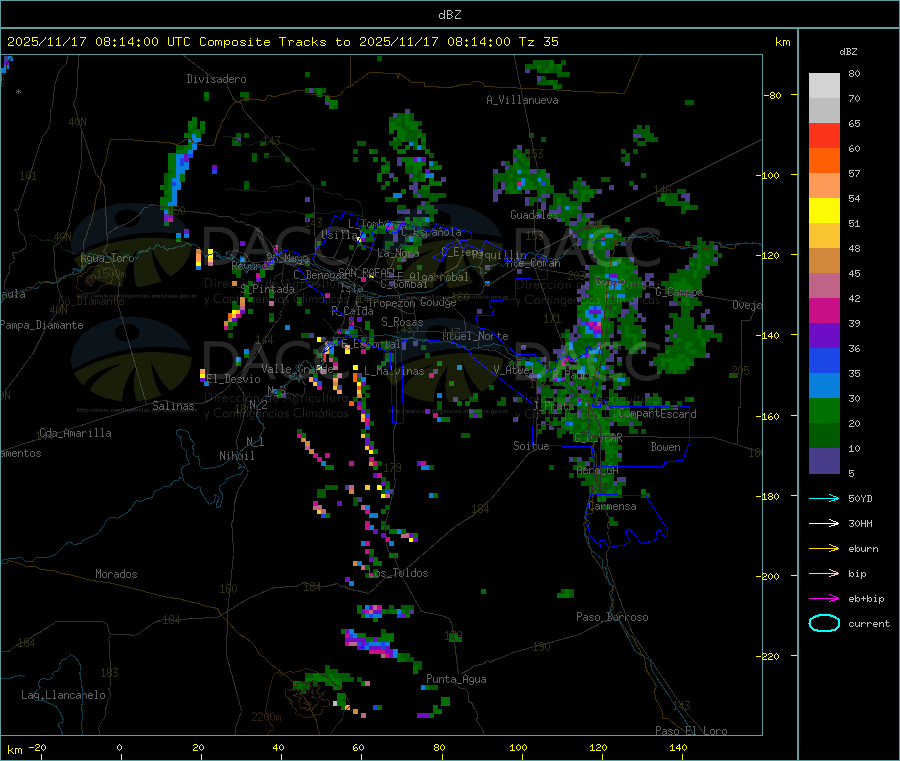The width and height of the screenshot is (900, 761).
Task: Click the yellow eburn arrow legend icon
Action: [824, 549]
